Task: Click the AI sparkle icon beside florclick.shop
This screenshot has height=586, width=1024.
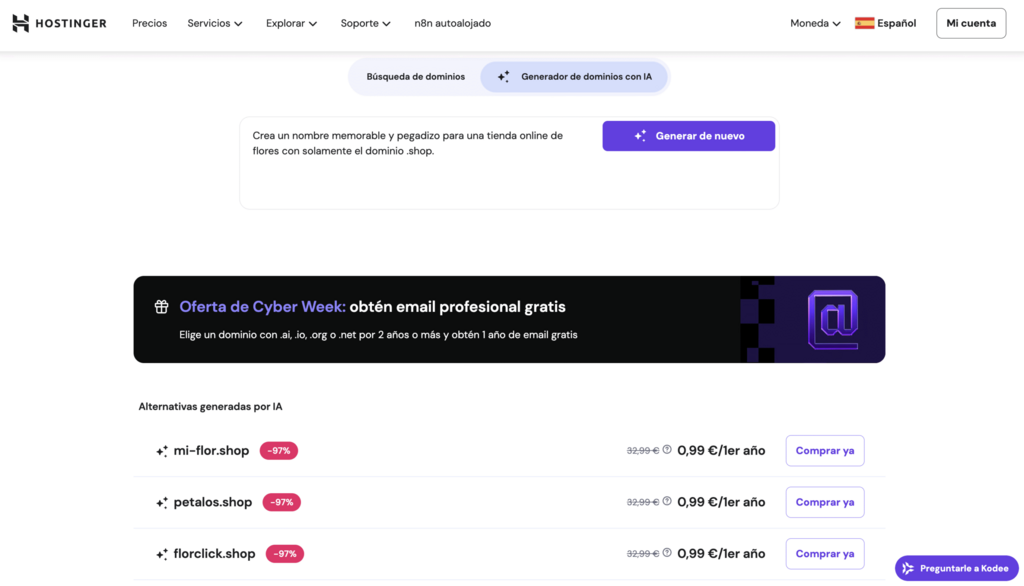Action: tap(162, 553)
